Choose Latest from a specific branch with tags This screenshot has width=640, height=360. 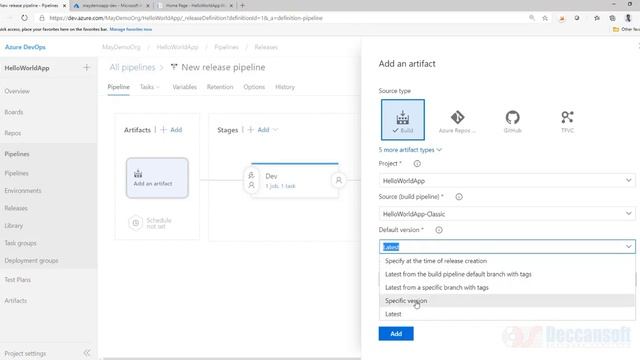(x=507, y=287)
